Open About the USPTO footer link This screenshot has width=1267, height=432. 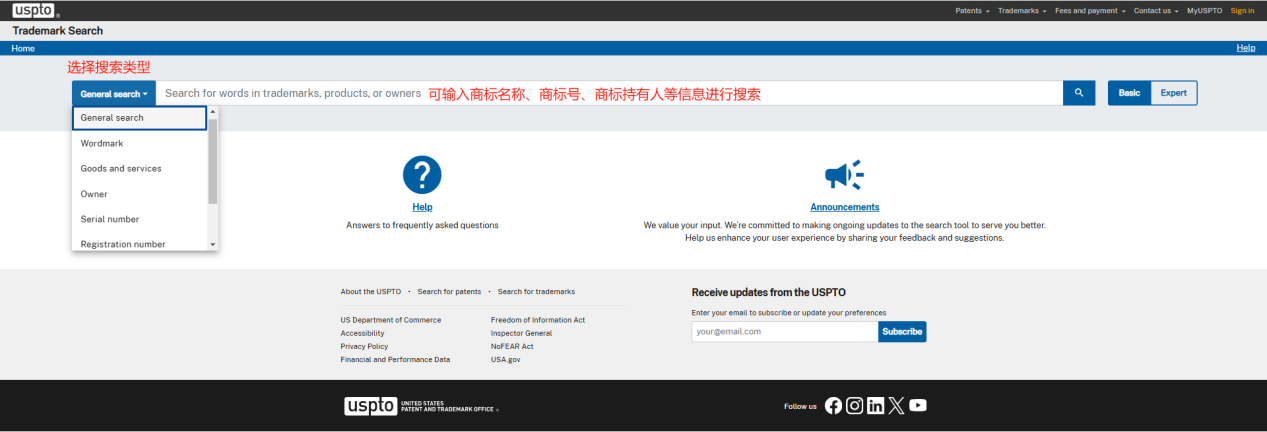(371, 292)
